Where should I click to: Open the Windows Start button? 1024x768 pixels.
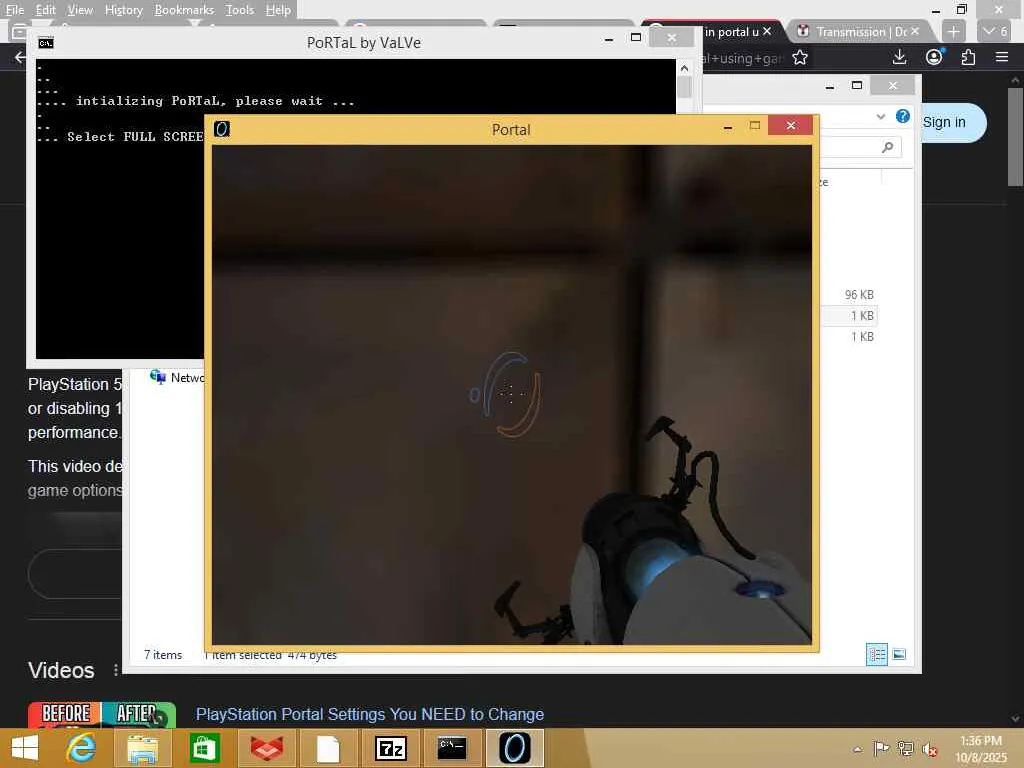coord(25,748)
